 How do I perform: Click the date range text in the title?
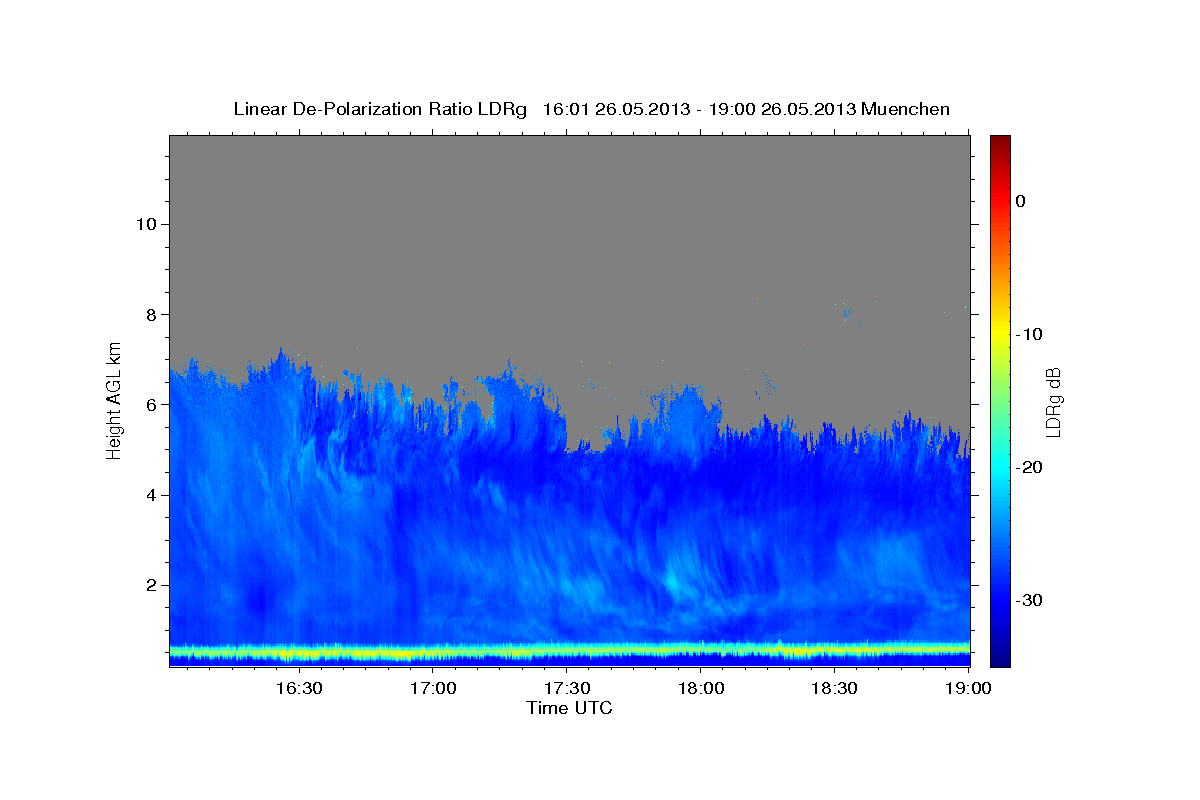pyautogui.click(x=699, y=108)
